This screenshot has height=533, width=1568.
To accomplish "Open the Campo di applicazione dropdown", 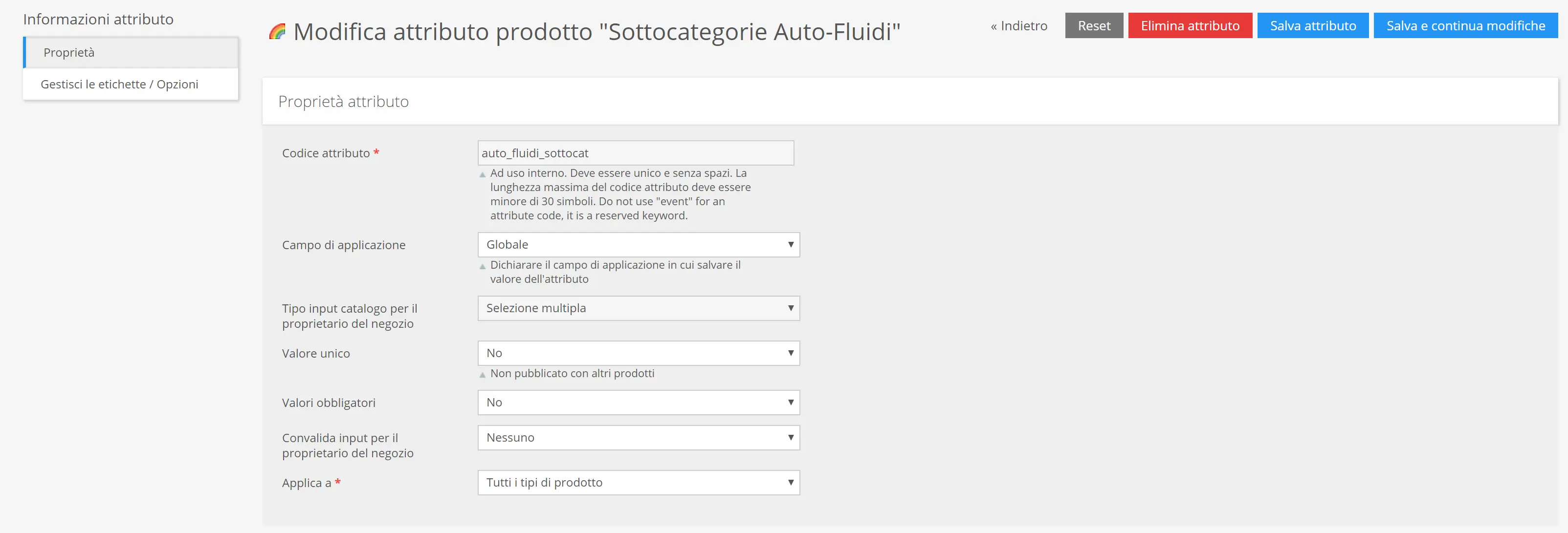I will click(638, 245).
